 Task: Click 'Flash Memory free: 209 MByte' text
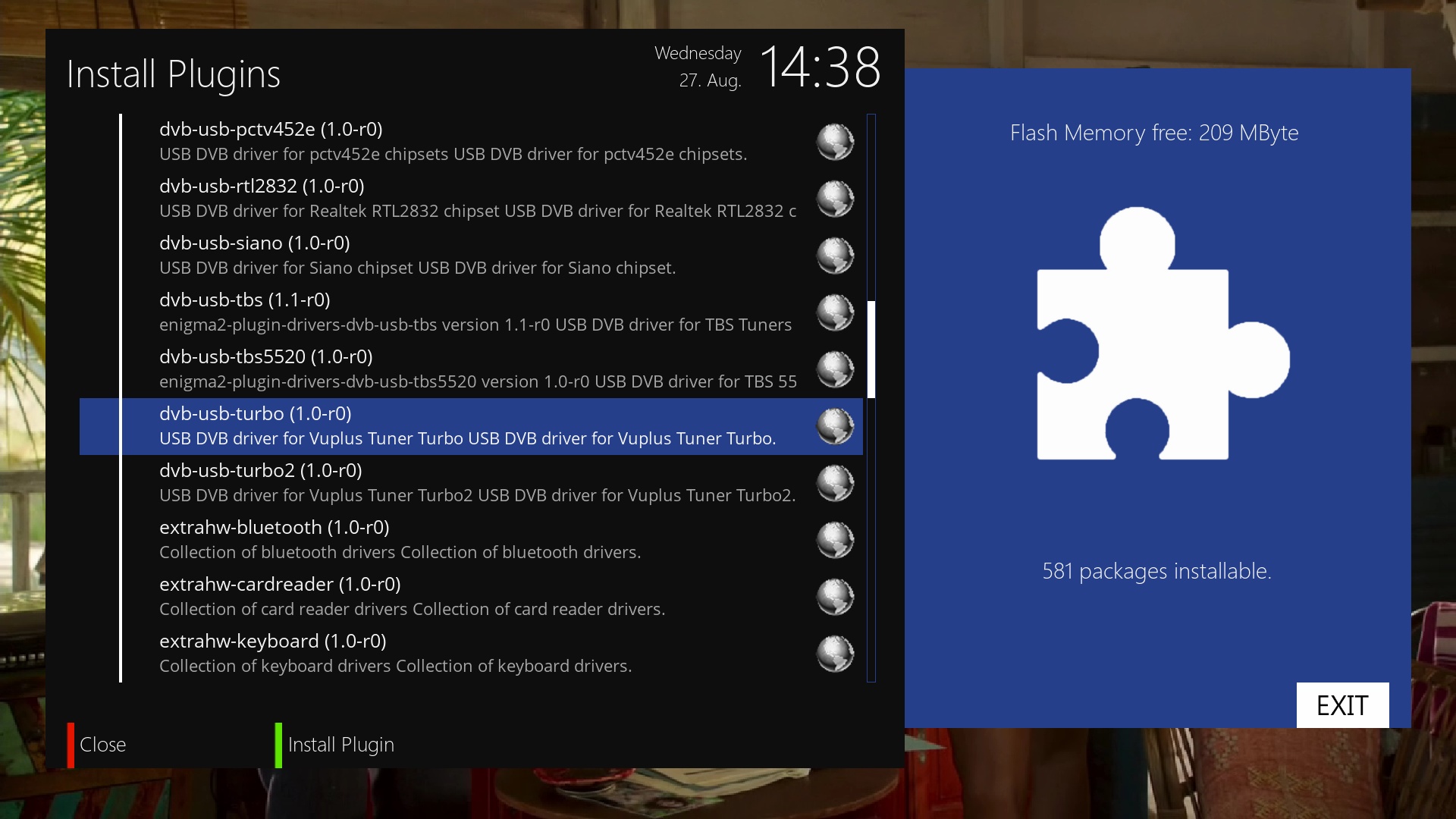pos(1154,133)
